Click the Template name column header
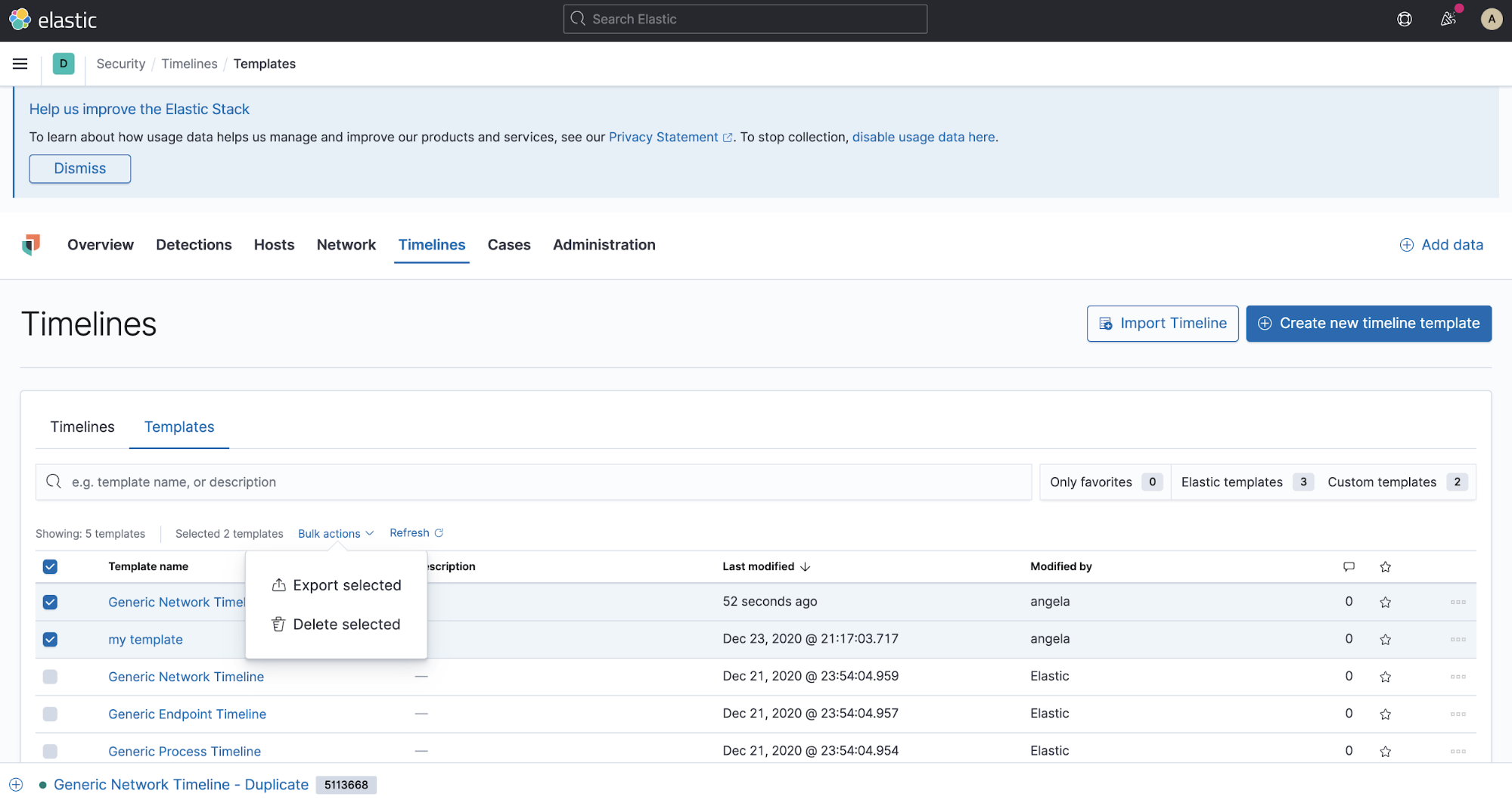The height and width of the screenshot is (803, 1512). tap(148, 567)
